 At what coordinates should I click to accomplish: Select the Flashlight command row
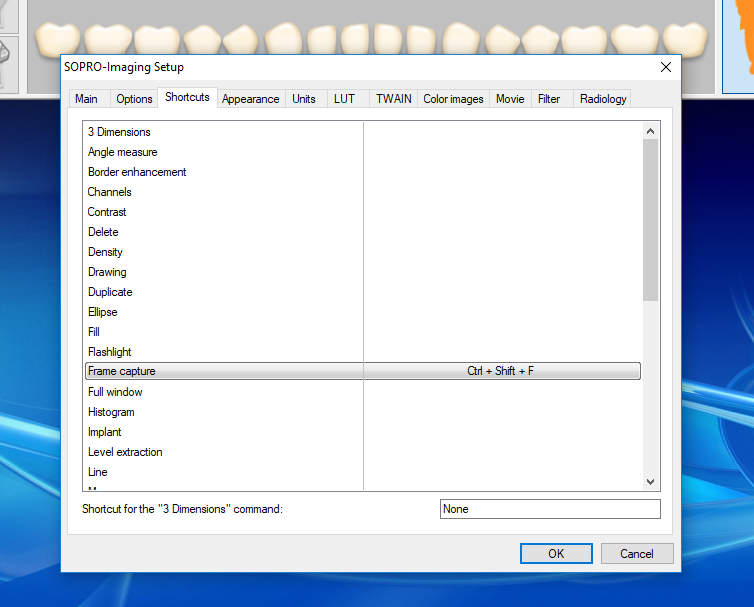363,352
